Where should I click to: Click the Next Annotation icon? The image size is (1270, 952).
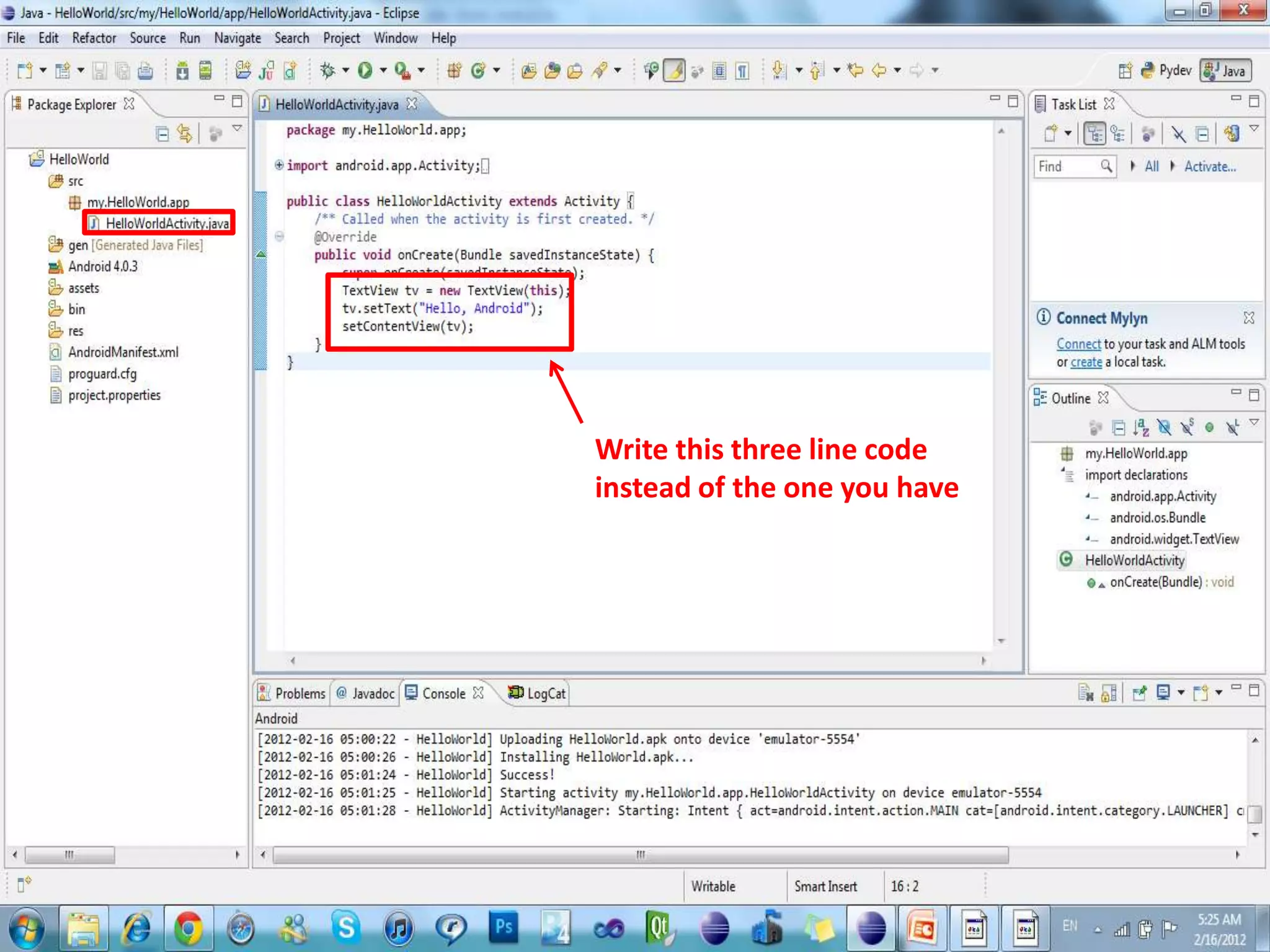click(x=779, y=71)
